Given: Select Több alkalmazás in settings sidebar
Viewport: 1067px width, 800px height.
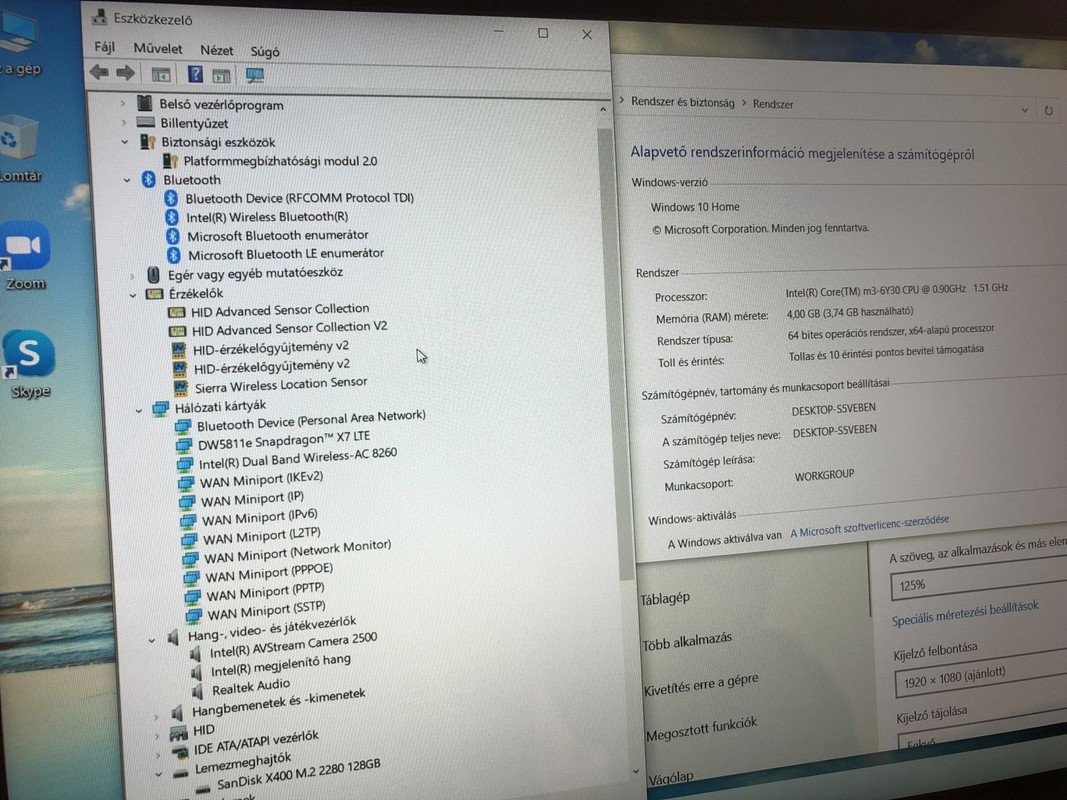Looking at the screenshot, I should click(x=687, y=641).
